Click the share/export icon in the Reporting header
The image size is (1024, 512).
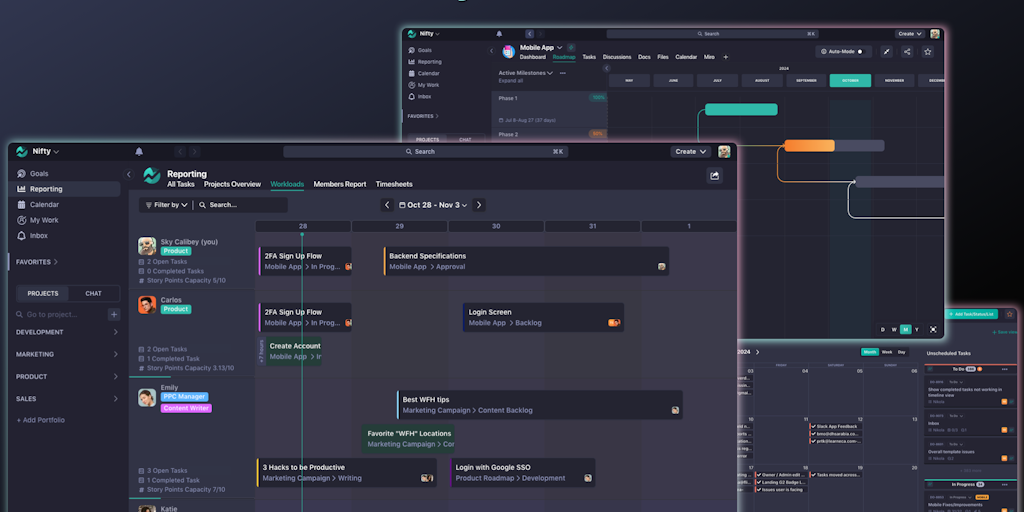click(x=714, y=176)
